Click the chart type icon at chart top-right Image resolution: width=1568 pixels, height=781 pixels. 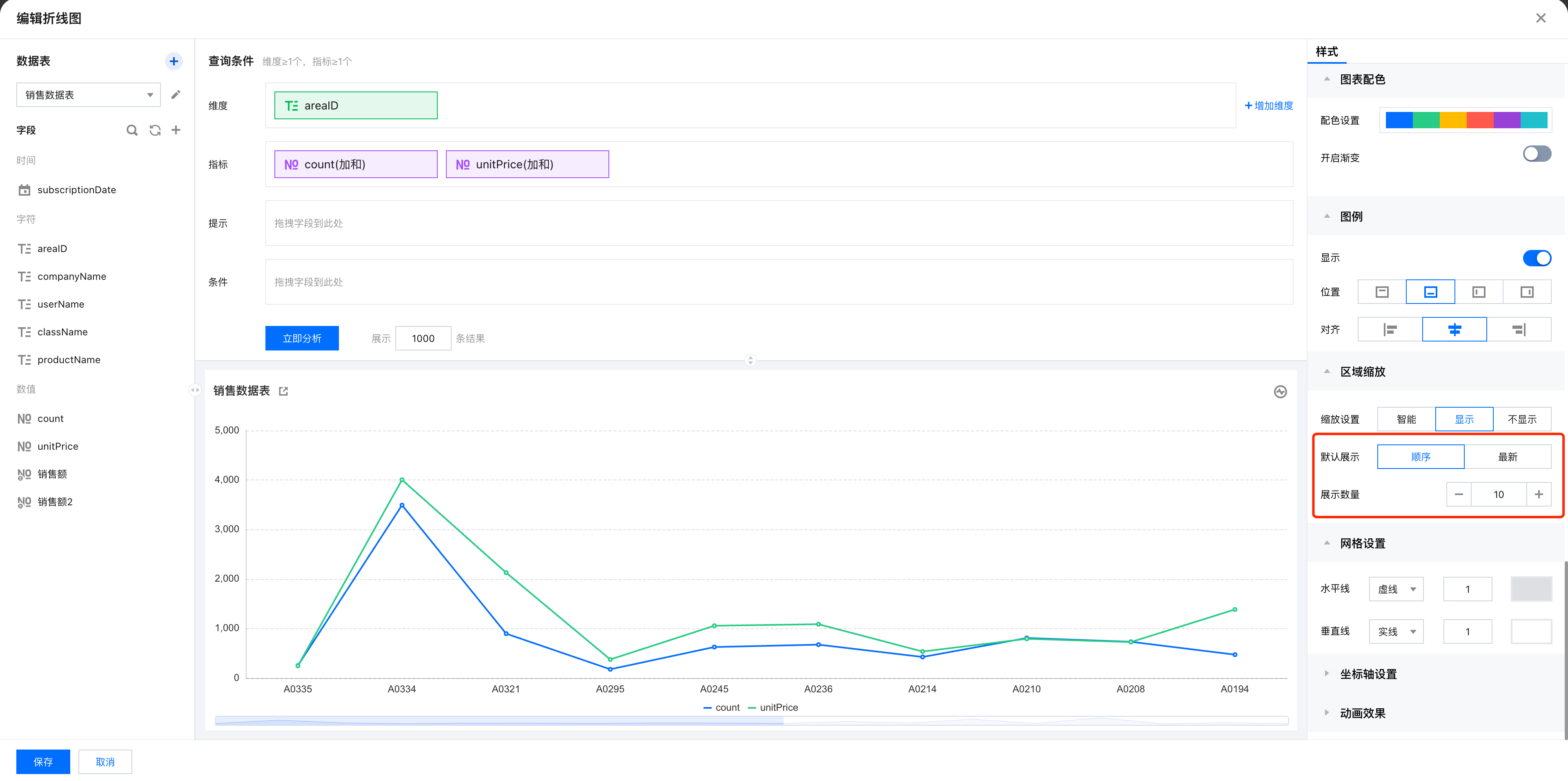(x=1280, y=391)
